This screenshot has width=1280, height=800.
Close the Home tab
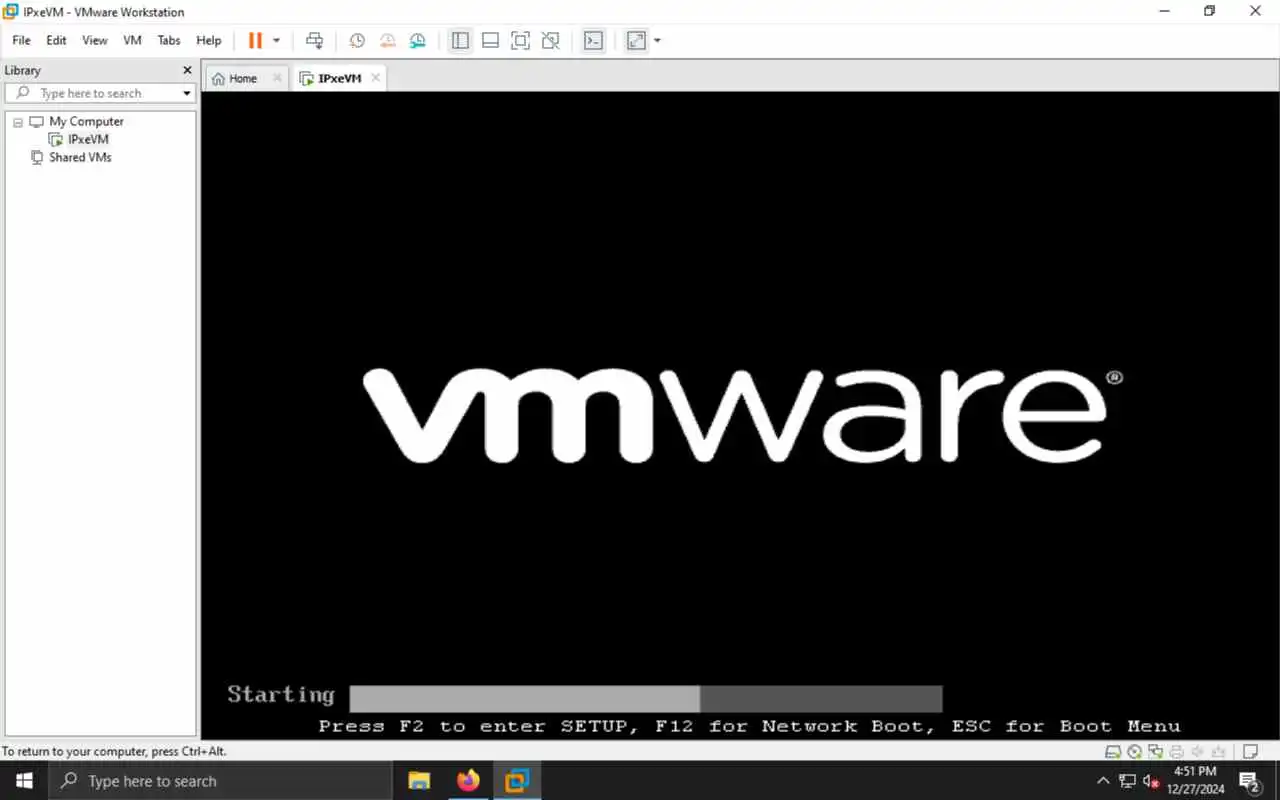tap(277, 78)
